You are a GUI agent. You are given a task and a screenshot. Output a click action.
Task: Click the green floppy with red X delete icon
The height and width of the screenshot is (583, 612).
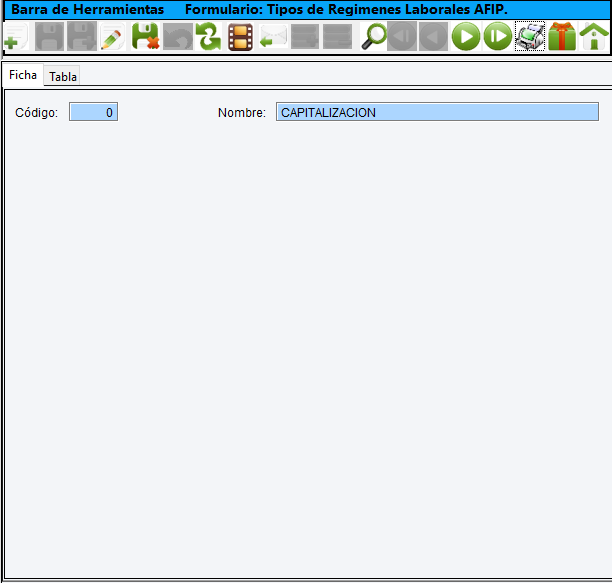[145, 37]
